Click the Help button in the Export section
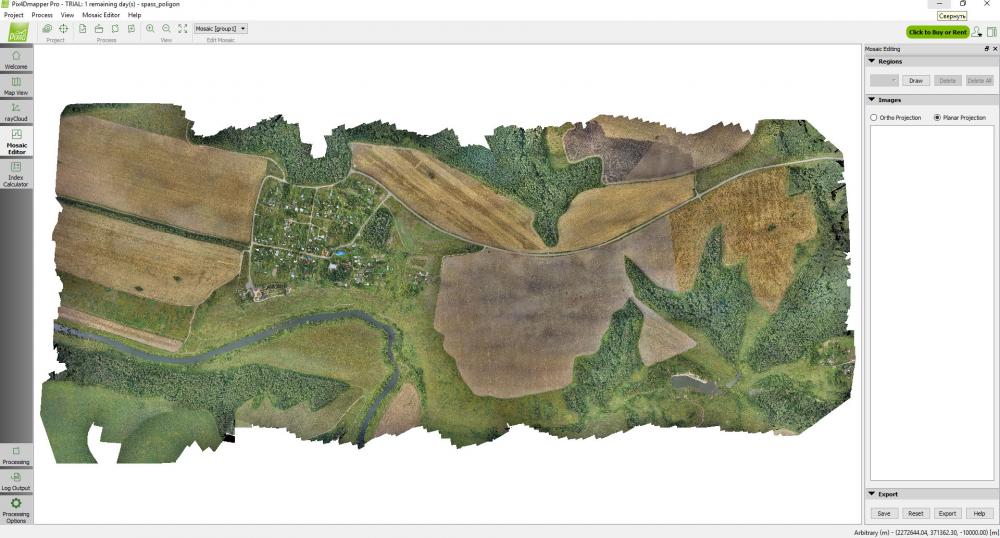 pyautogui.click(x=980, y=513)
